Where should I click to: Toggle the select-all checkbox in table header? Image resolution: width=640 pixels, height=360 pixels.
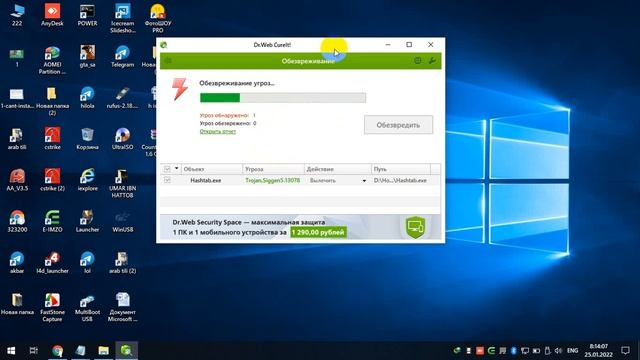coord(167,169)
